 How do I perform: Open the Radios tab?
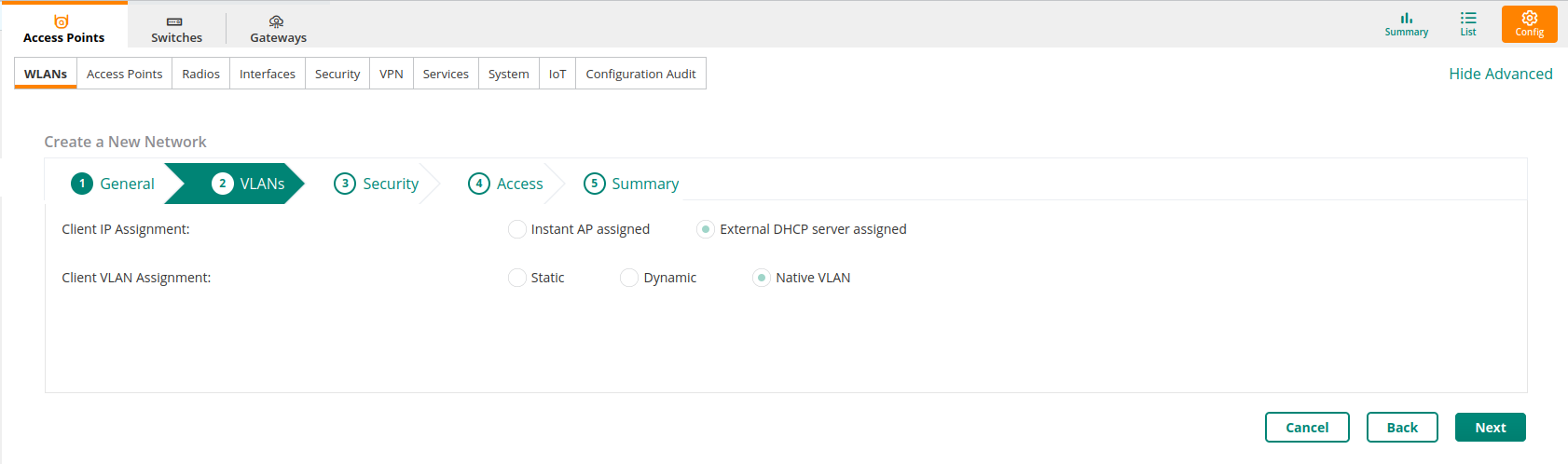[x=200, y=74]
